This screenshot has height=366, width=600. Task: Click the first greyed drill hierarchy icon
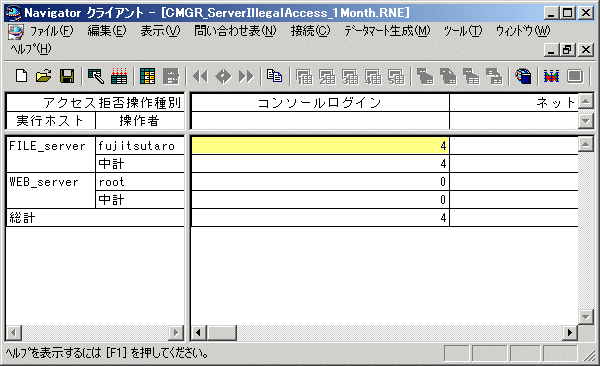coord(425,76)
